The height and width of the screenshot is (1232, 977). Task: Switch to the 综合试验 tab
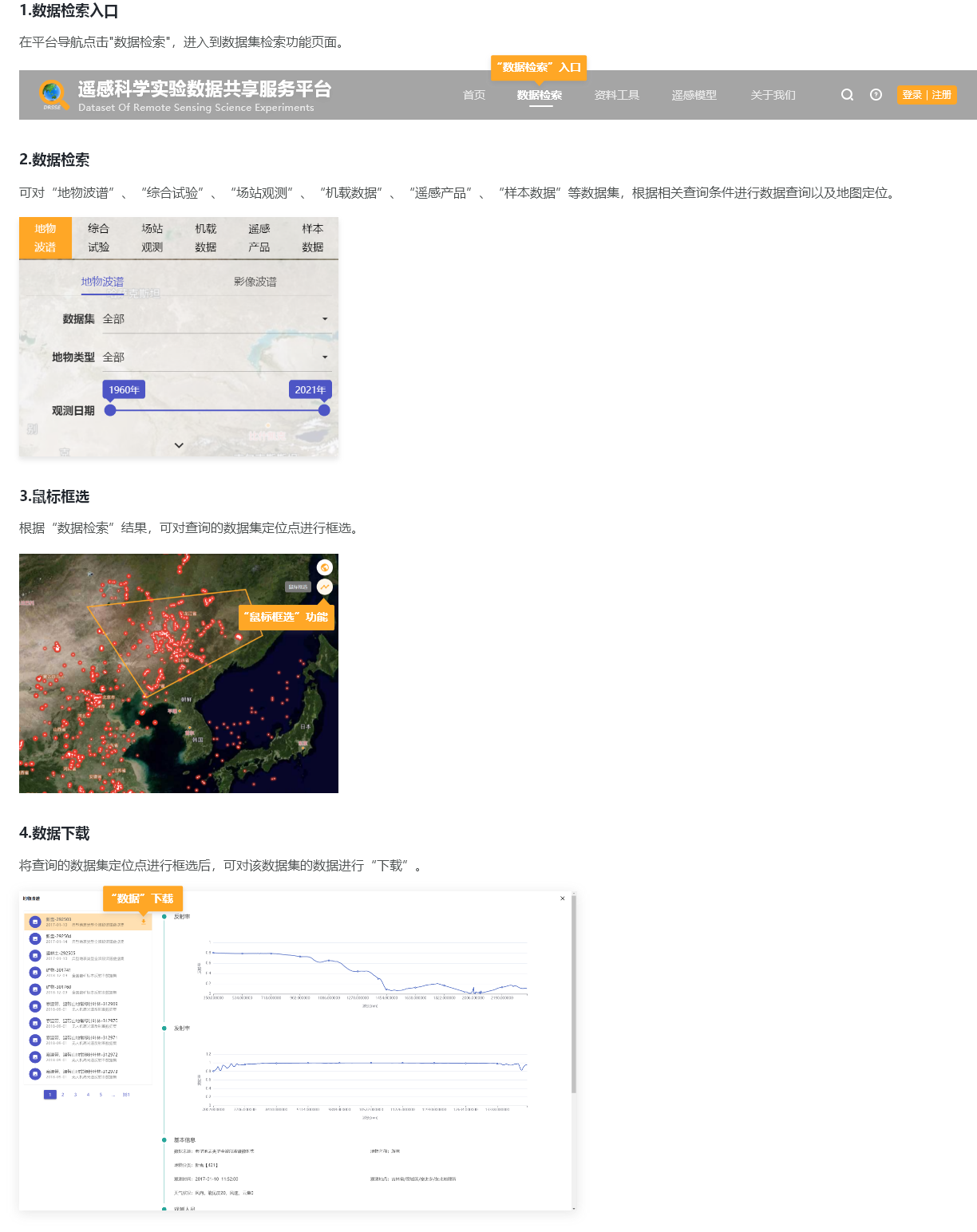[99, 238]
